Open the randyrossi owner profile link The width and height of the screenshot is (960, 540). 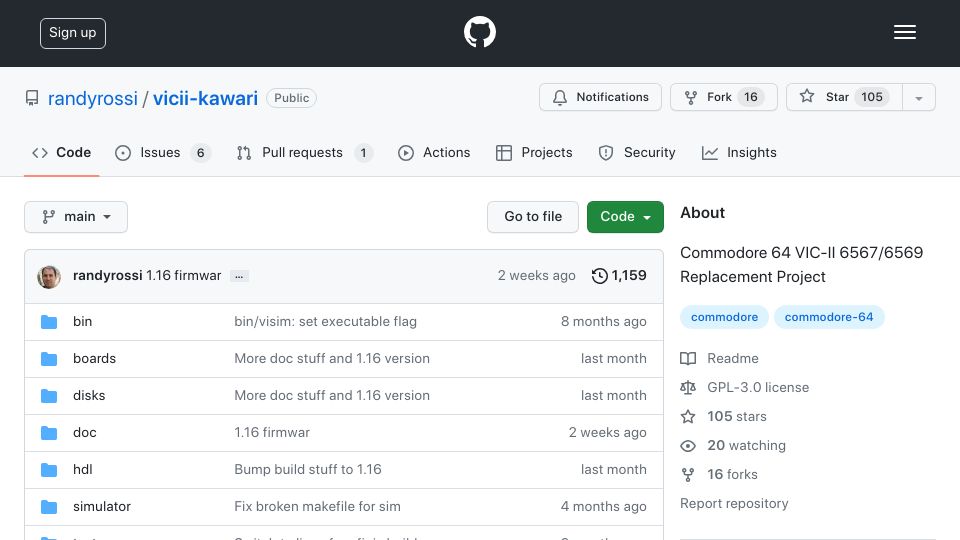[x=92, y=98]
